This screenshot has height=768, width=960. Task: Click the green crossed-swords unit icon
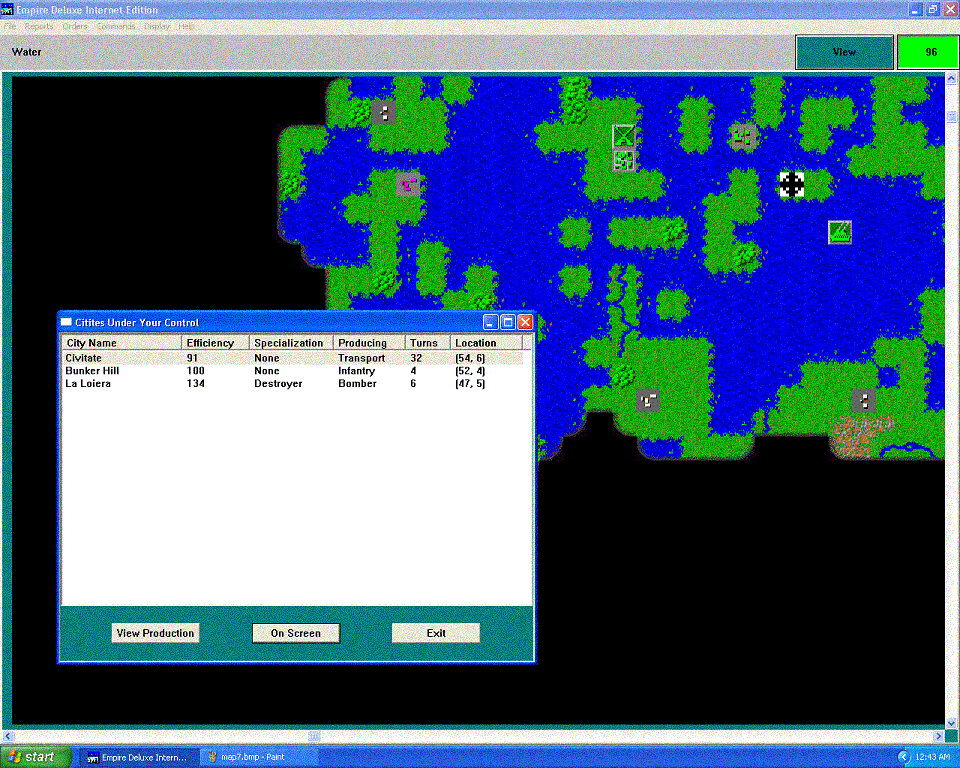click(x=624, y=136)
